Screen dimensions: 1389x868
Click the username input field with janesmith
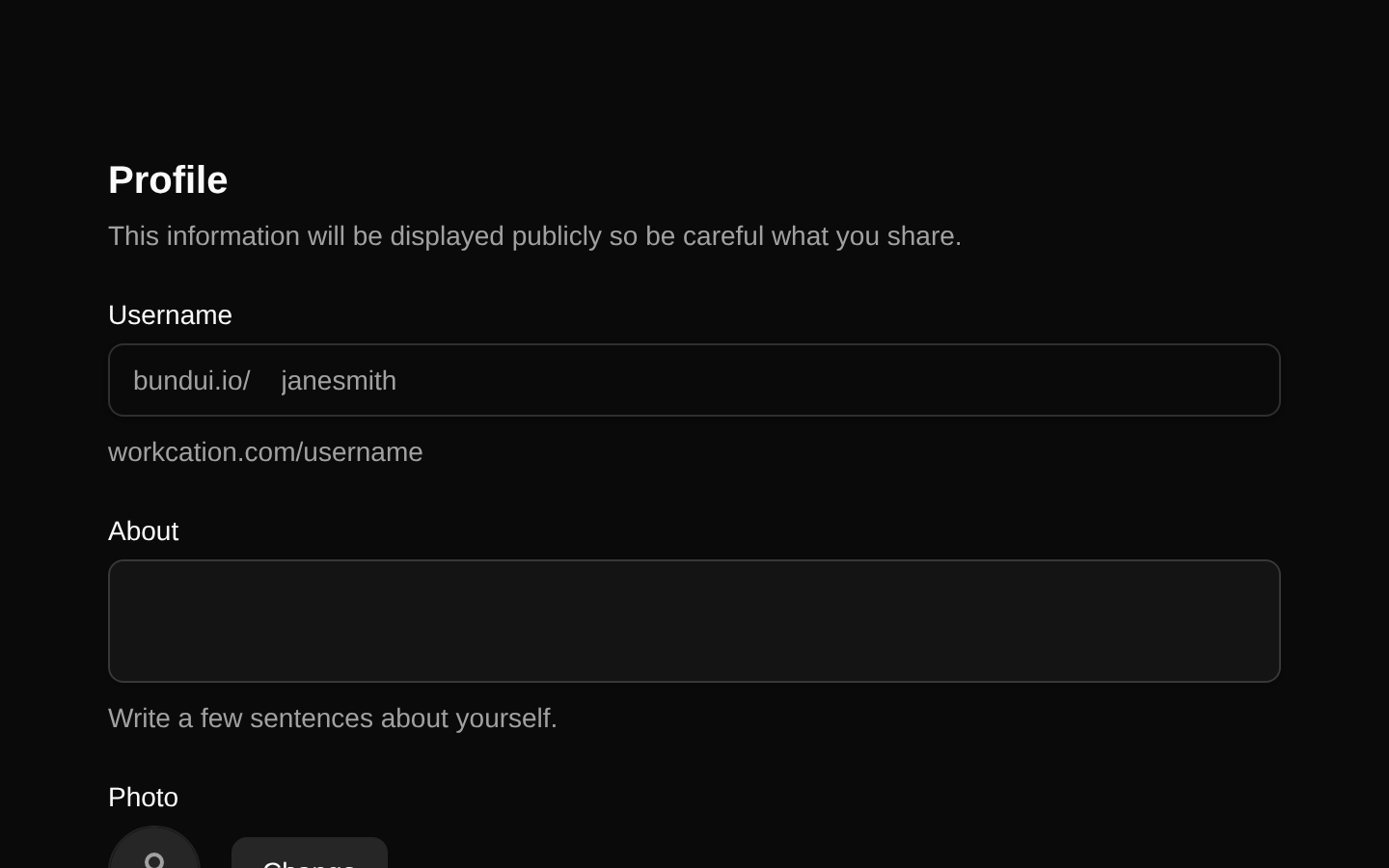click(x=768, y=380)
